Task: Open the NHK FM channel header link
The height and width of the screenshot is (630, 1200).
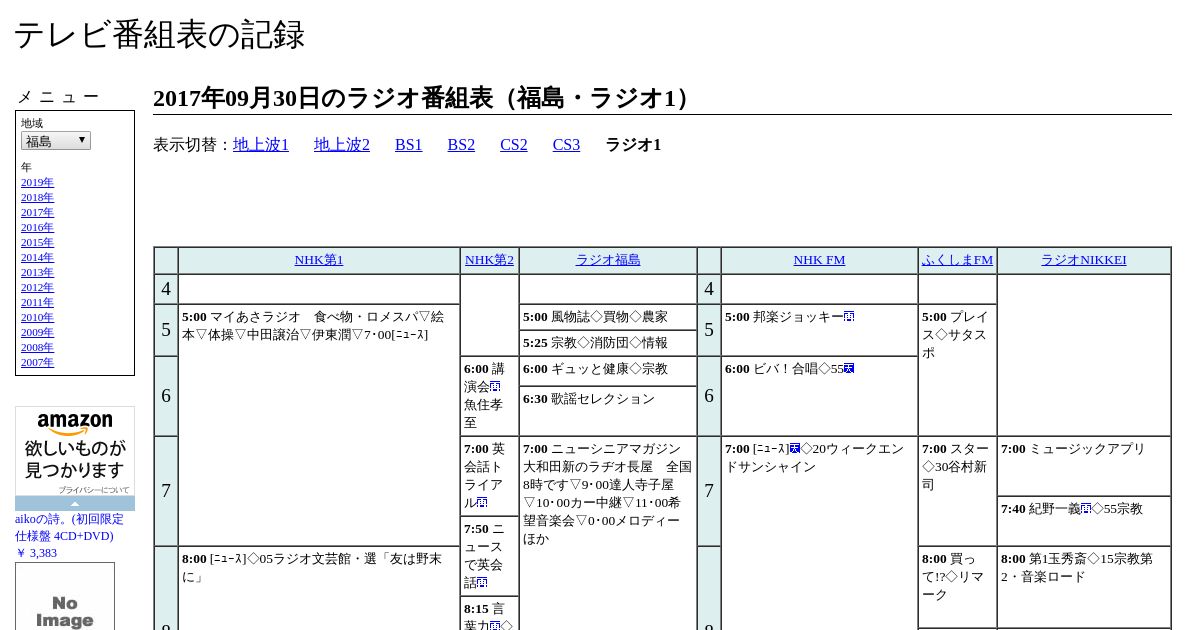Action: (819, 260)
